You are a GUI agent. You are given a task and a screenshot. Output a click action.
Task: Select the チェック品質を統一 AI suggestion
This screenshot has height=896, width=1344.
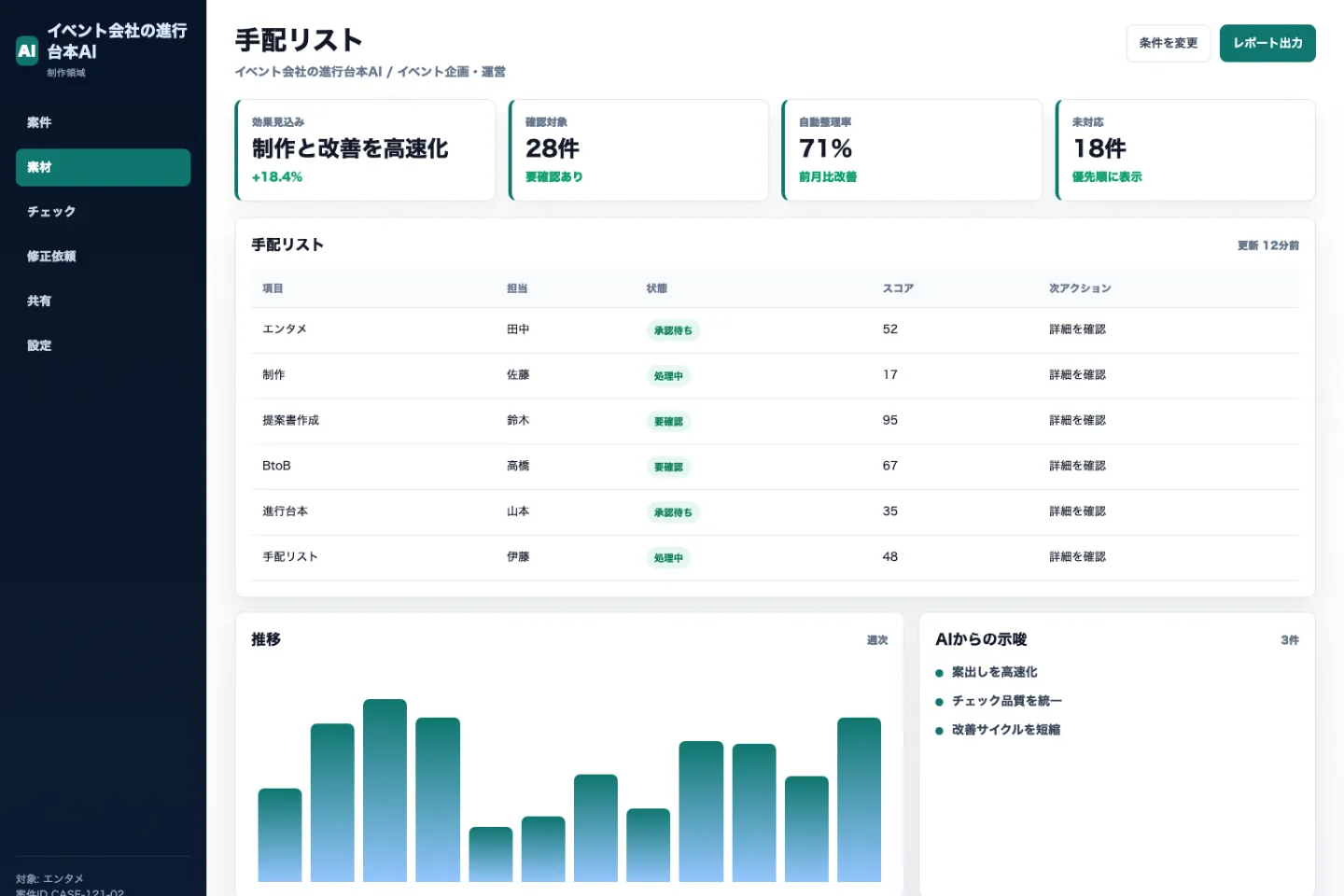(1006, 701)
